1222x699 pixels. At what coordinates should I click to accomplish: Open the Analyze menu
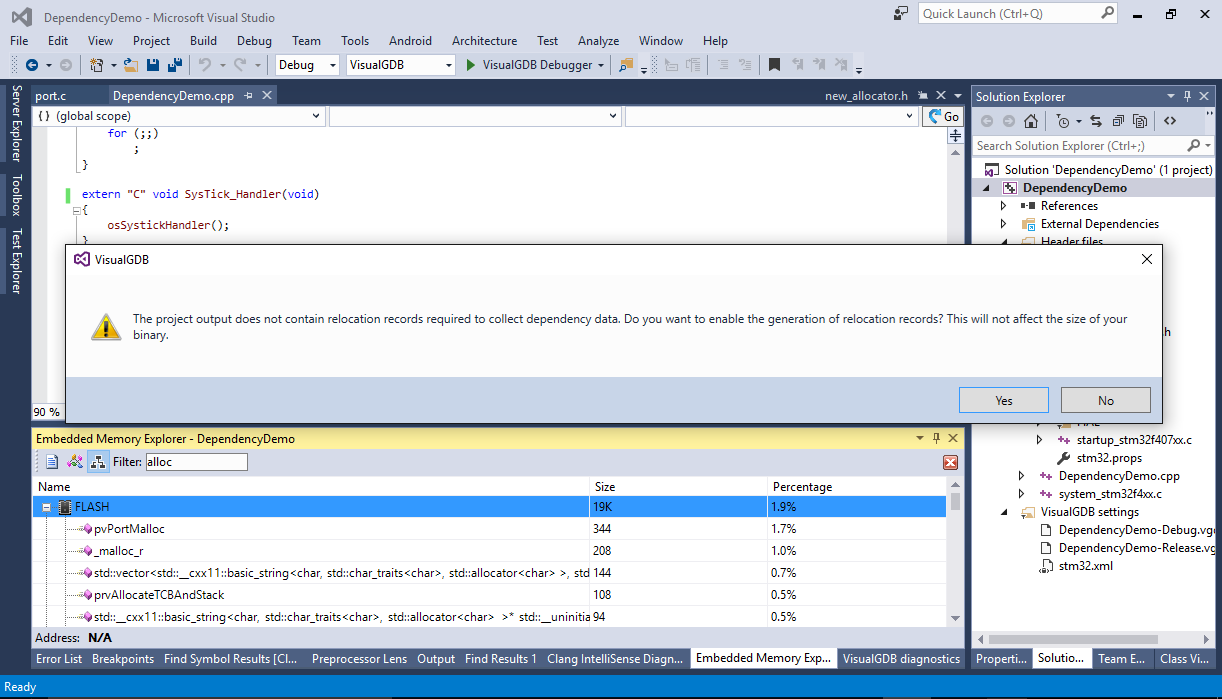click(x=598, y=41)
